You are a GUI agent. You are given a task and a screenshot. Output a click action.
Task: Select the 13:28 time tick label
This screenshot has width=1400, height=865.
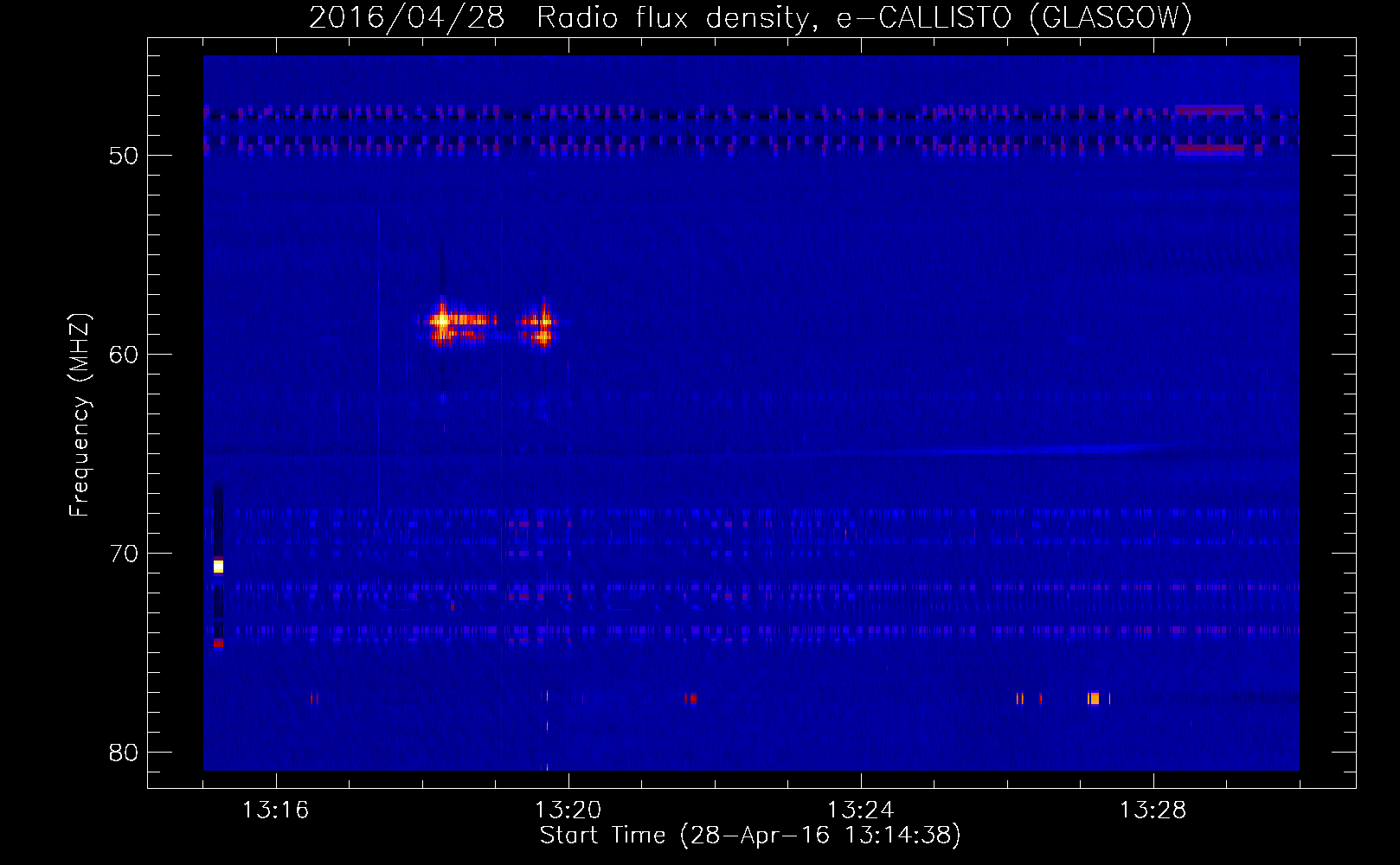pyautogui.click(x=1153, y=811)
